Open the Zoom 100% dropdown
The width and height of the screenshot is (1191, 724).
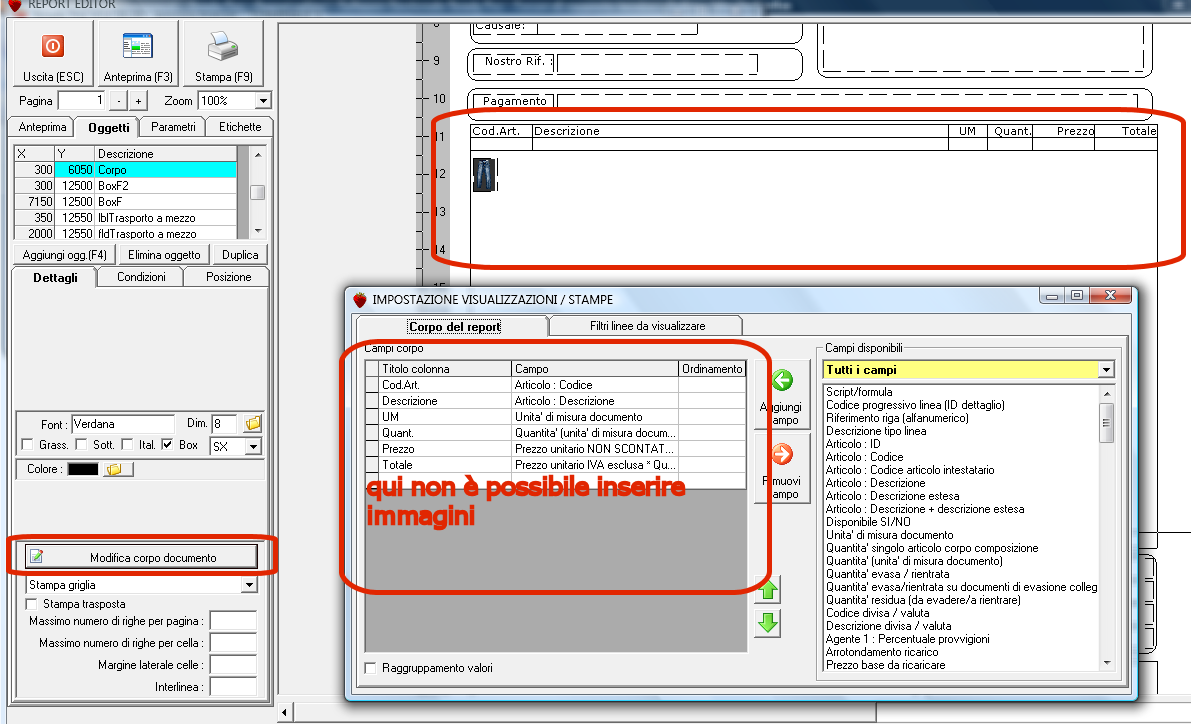pyautogui.click(x=263, y=101)
